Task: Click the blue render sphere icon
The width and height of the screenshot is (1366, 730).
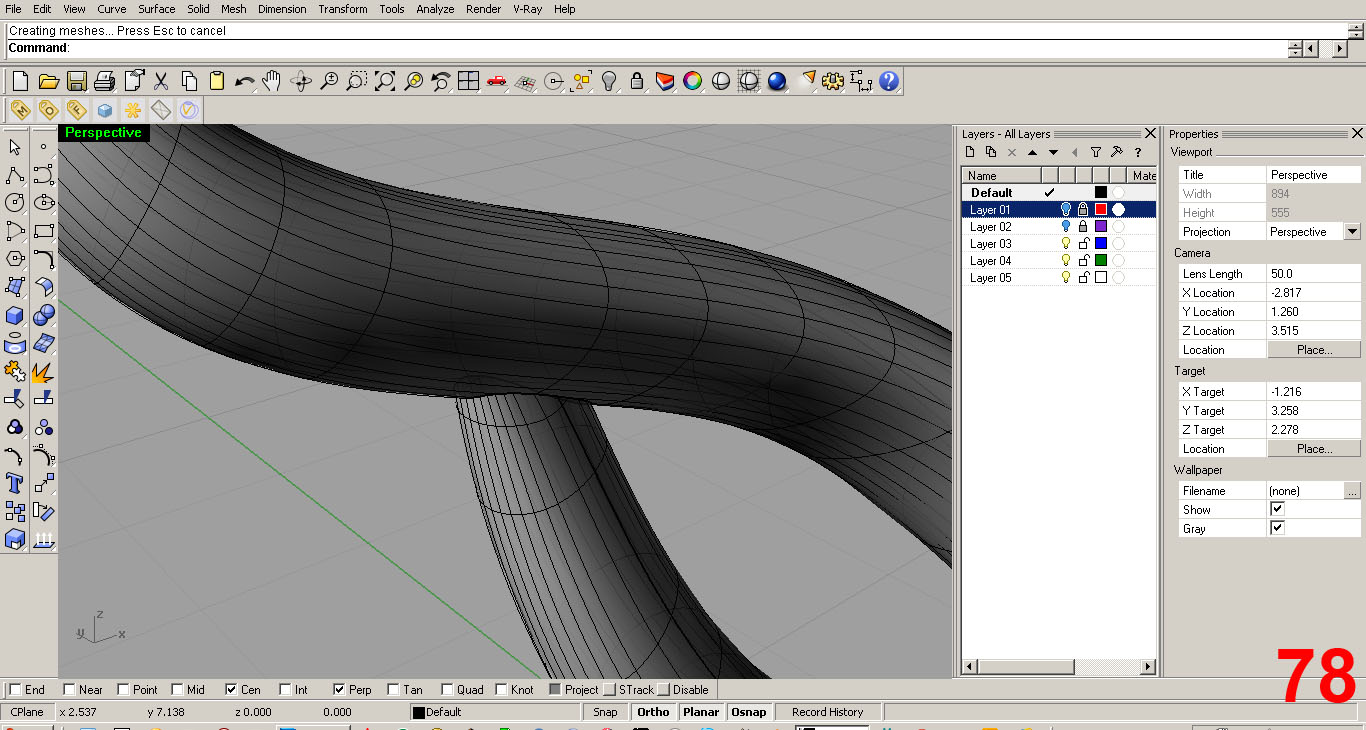Action: (777, 81)
